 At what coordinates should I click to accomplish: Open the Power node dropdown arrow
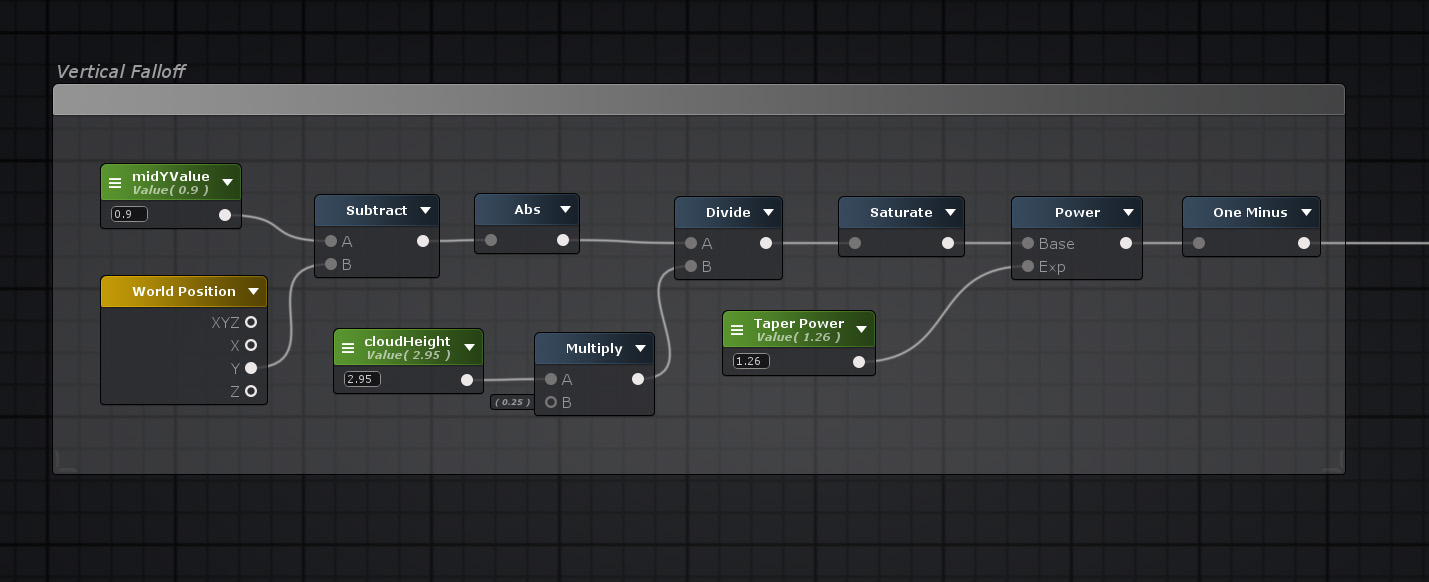click(x=1128, y=212)
